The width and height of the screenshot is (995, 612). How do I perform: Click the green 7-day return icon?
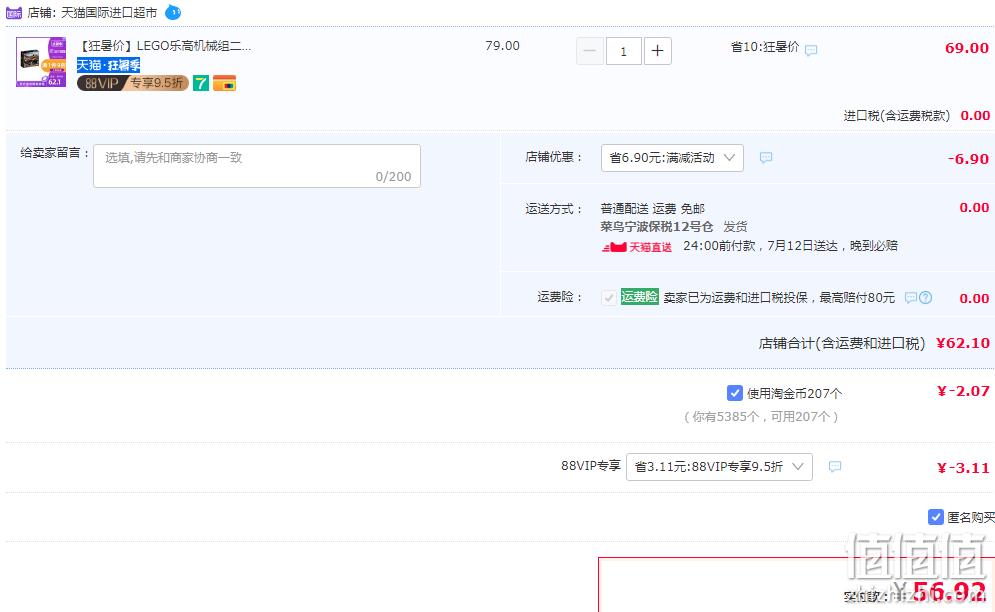click(201, 83)
